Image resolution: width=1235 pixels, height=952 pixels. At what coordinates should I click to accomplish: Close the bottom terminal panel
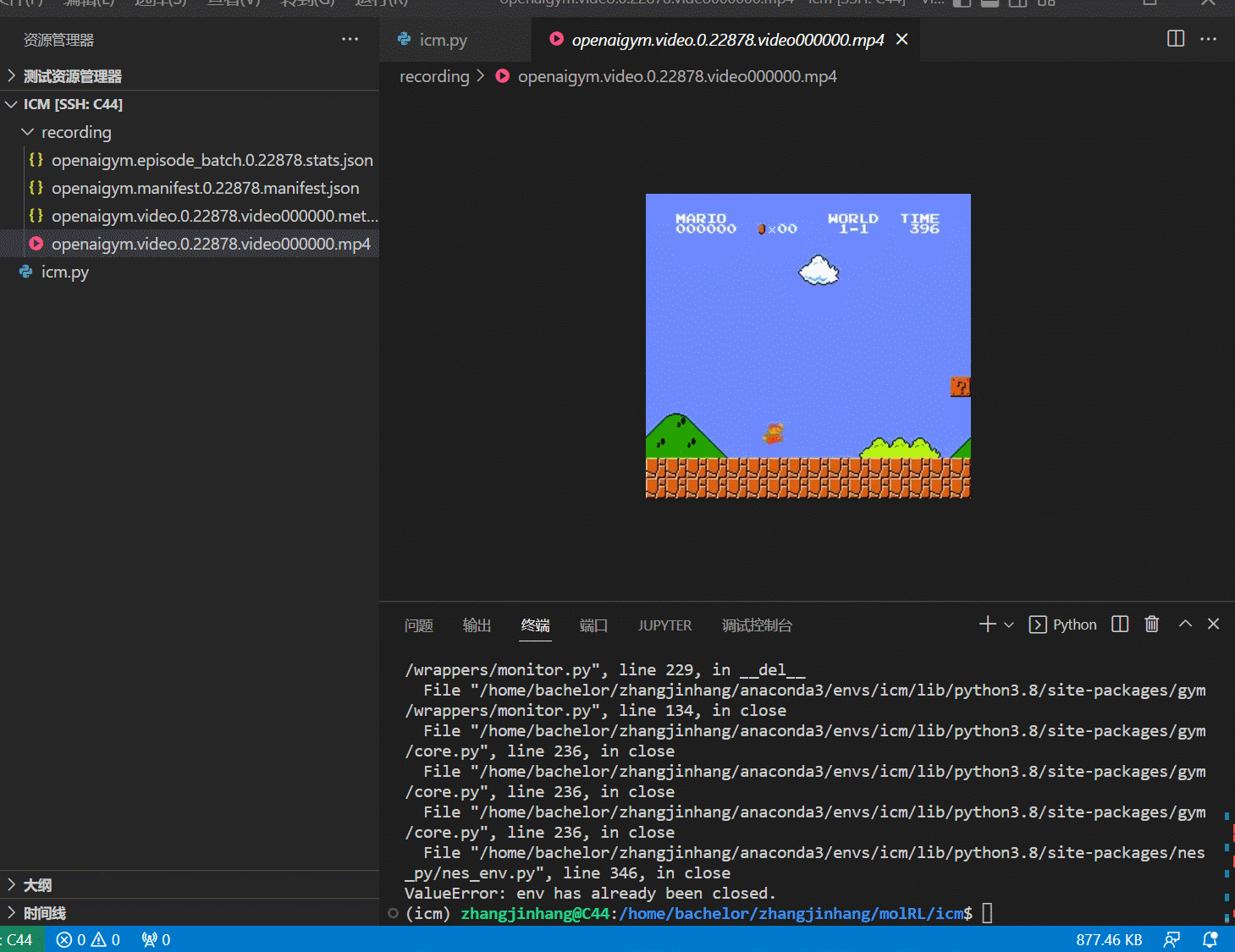(1214, 624)
